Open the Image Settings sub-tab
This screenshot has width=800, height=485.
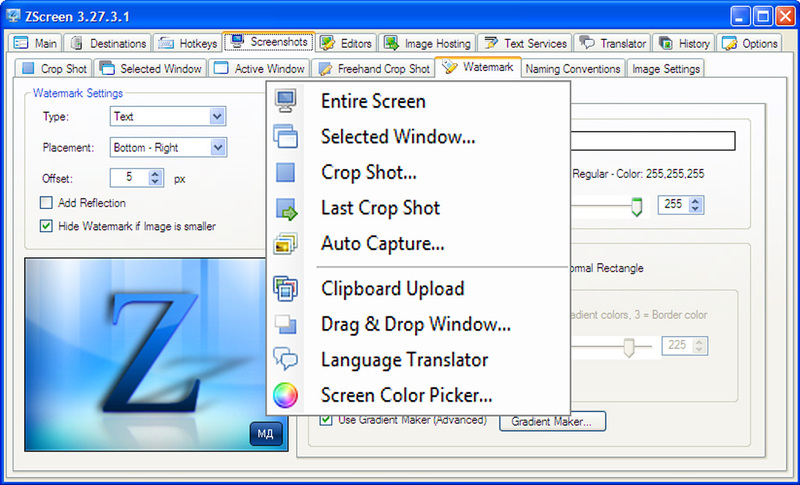coord(665,68)
